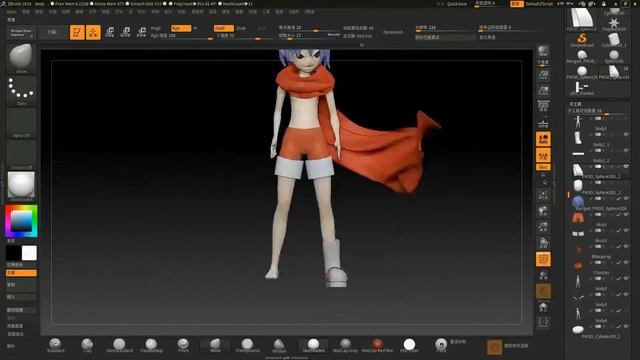This screenshot has height=360, width=640.
Task: Choose the Clay brush in the bottom shelf
Action: pyautogui.click(x=87, y=345)
